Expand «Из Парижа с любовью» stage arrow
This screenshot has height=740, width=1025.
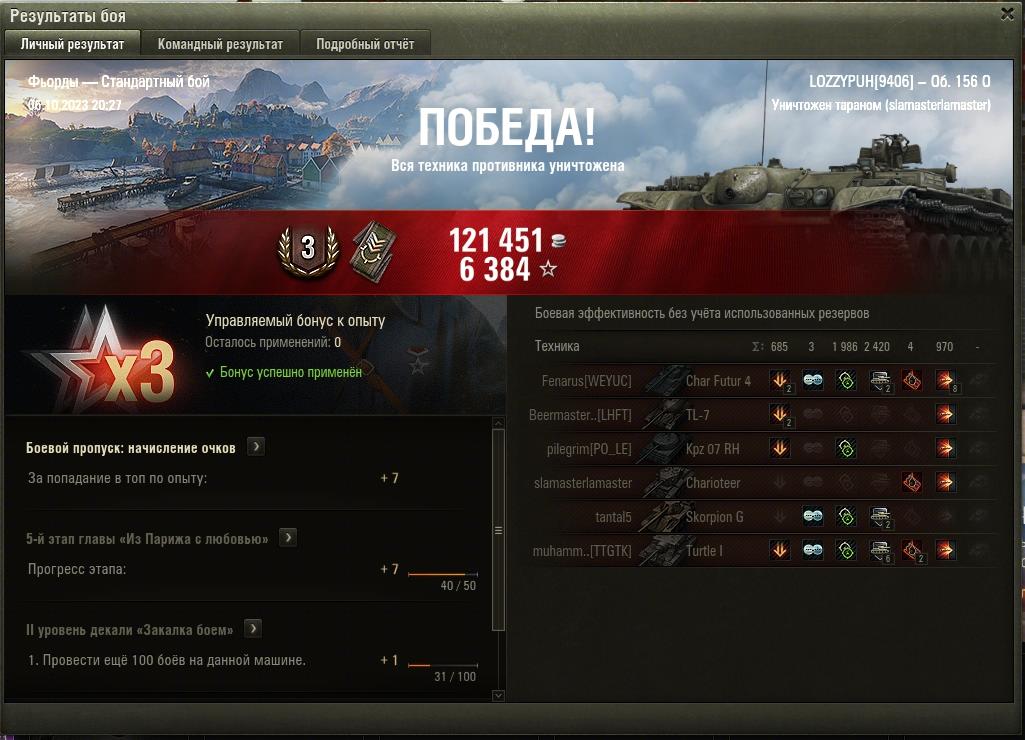[288, 538]
